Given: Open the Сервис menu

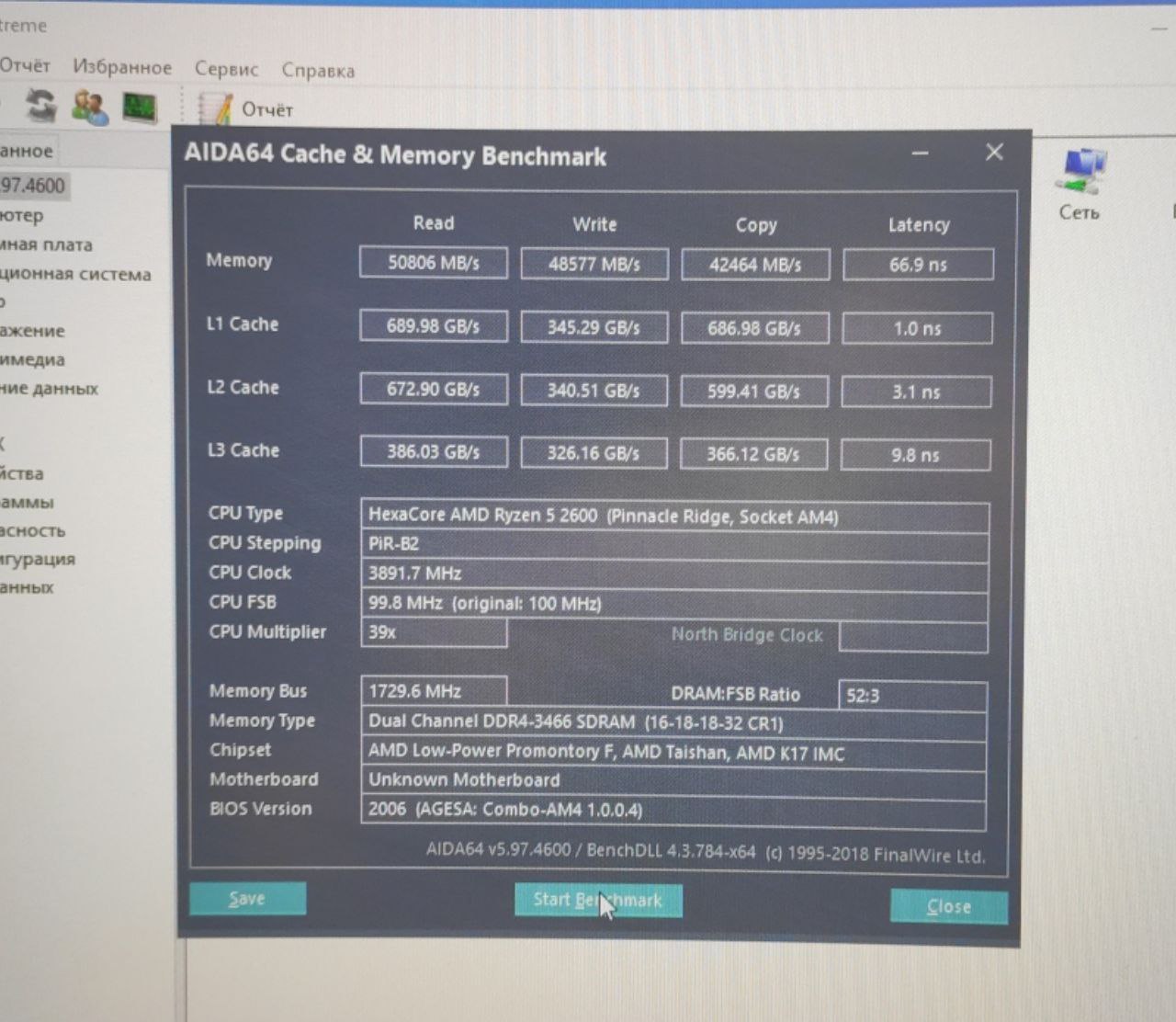Looking at the screenshot, I should [226, 69].
